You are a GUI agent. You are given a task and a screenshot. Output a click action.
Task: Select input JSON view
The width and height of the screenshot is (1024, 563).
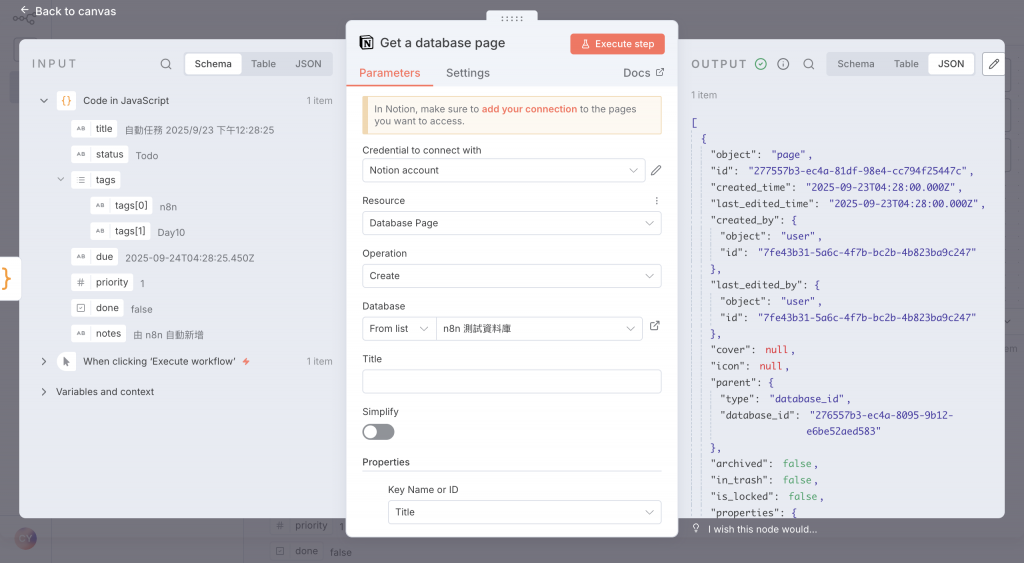(x=308, y=64)
